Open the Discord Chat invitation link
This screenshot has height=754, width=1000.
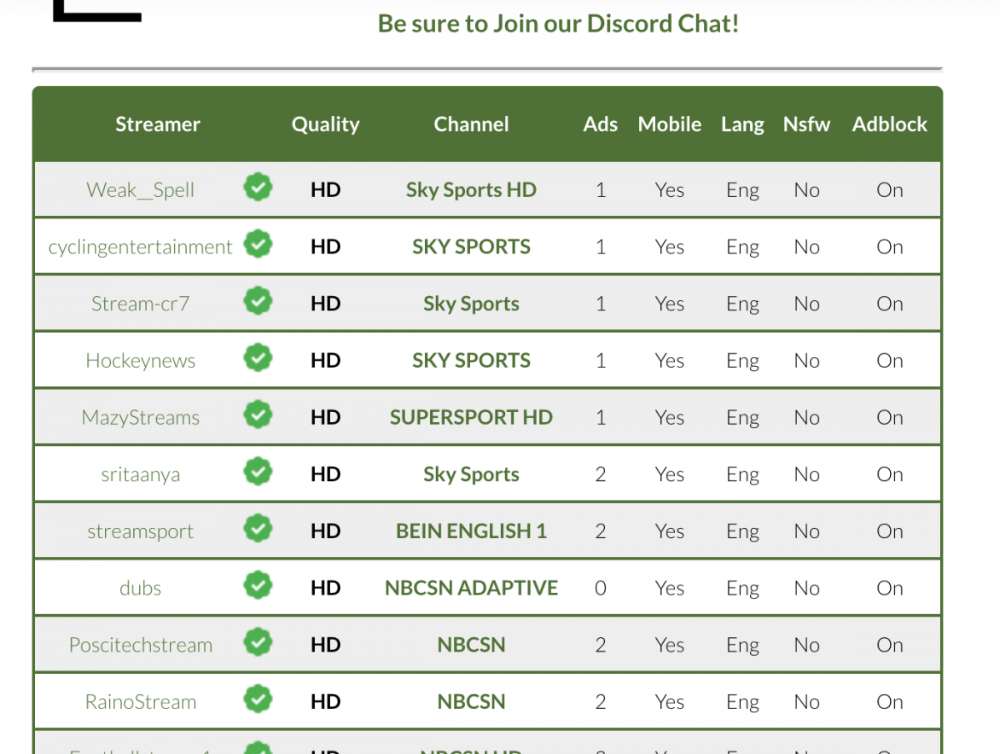click(558, 23)
